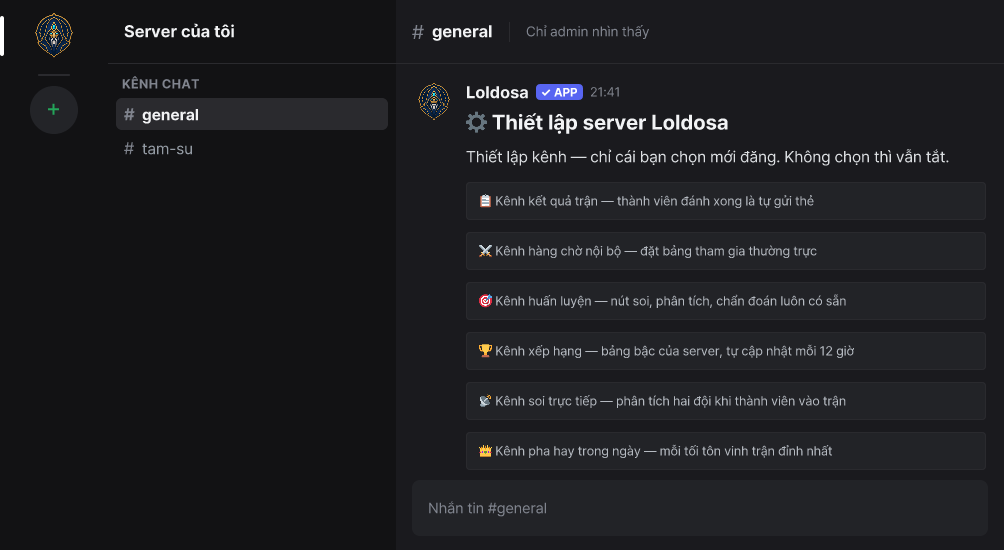Choose Kênh hàng chờ nội bộ option
Screen dimensions: 1004x550
tap(725, 251)
